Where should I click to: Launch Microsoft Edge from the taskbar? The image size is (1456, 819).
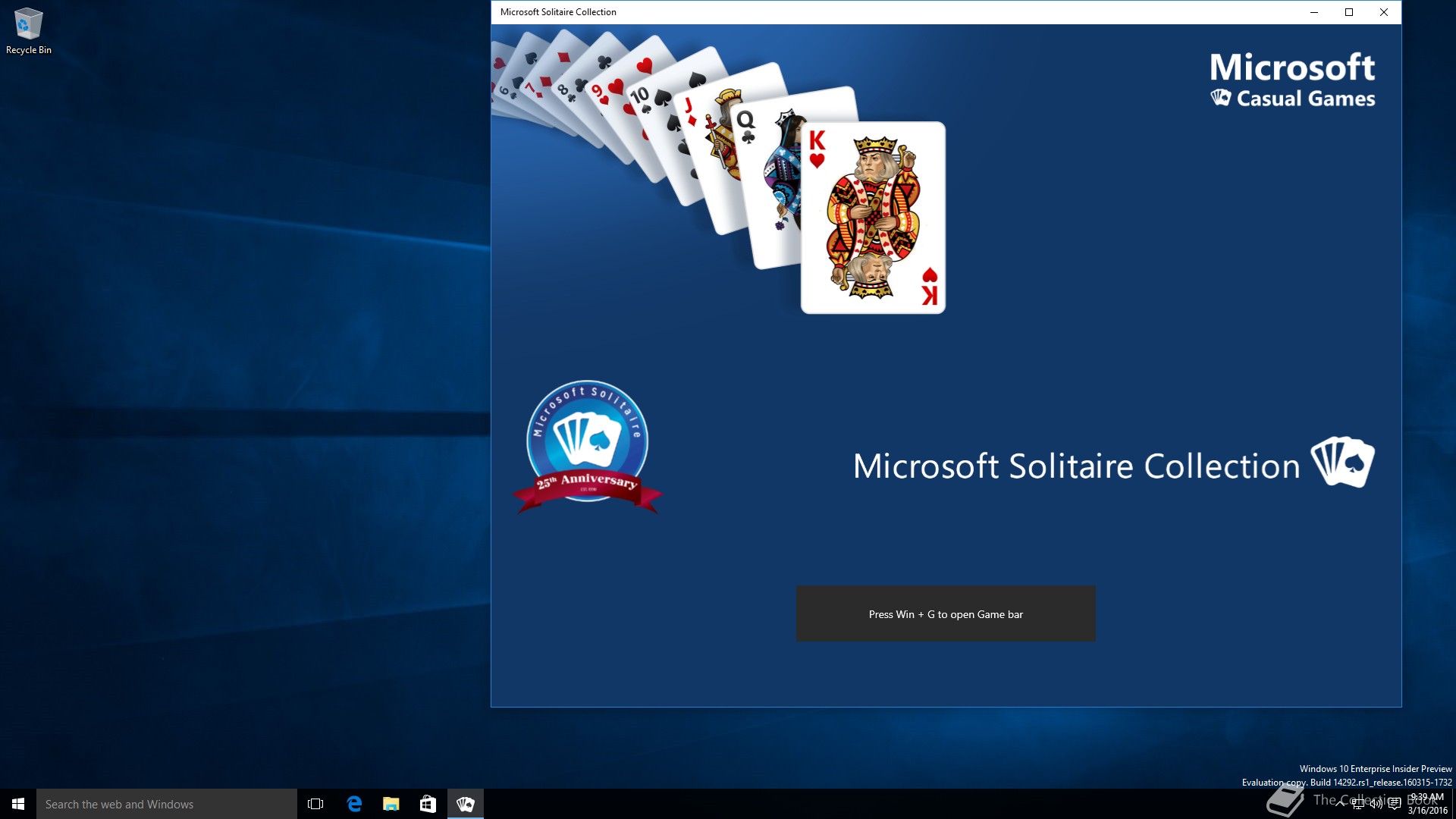click(354, 804)
